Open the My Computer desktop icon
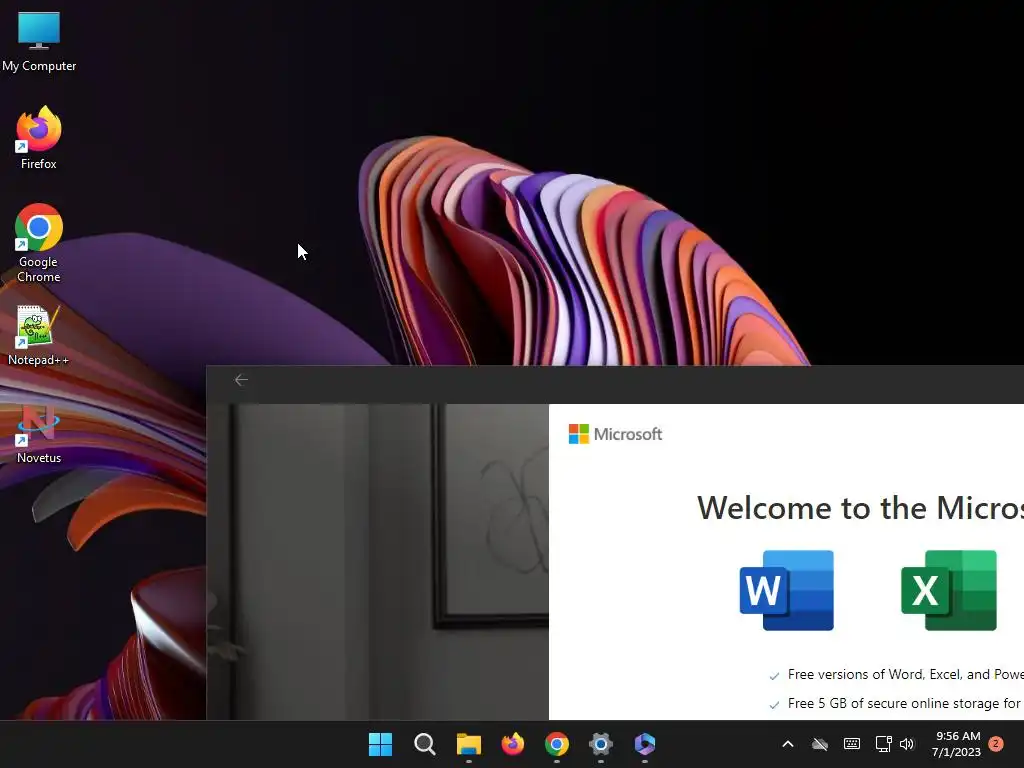 coord(39,40)
